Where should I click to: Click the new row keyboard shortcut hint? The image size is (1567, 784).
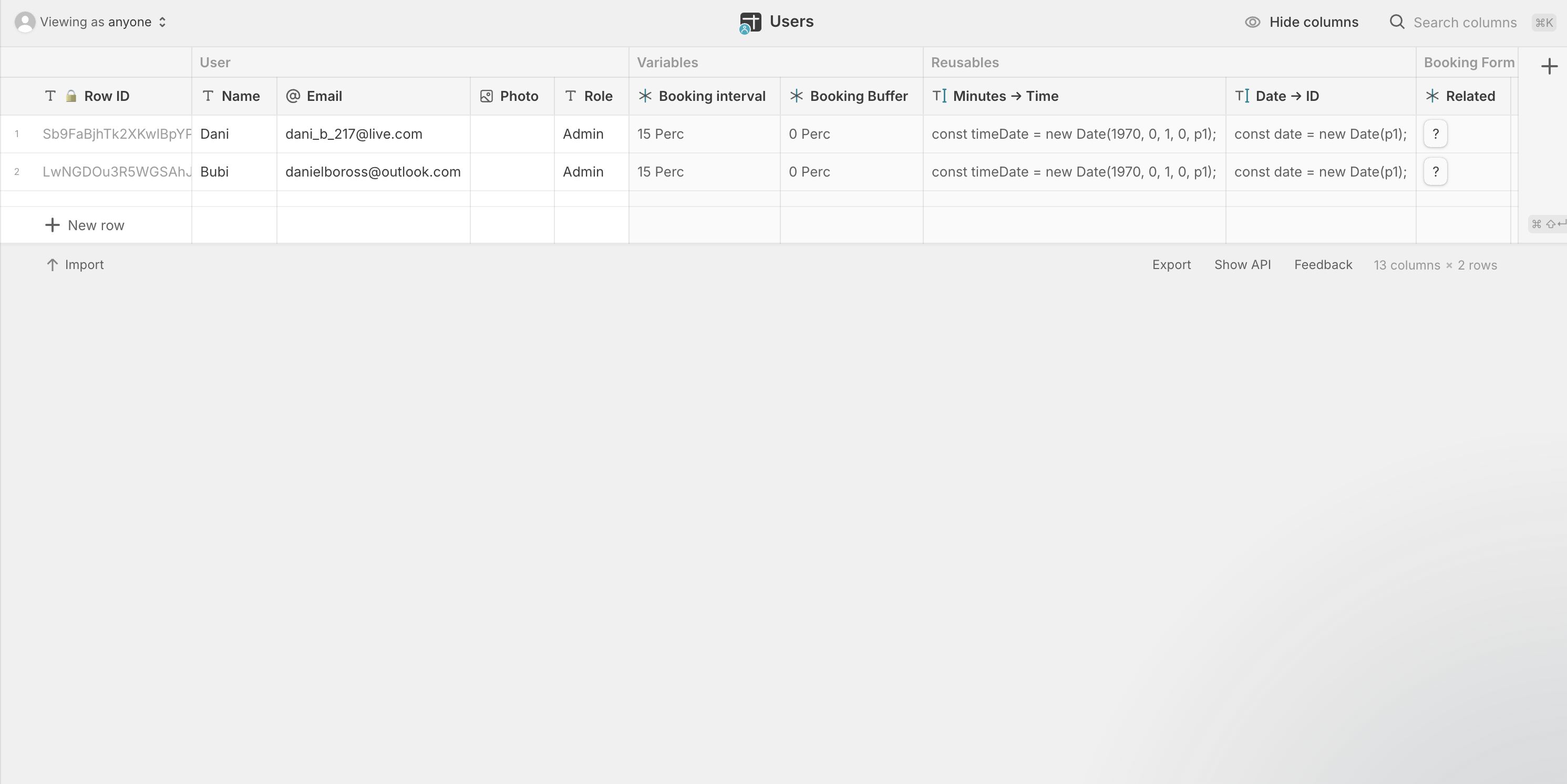tap(1548, 224)
